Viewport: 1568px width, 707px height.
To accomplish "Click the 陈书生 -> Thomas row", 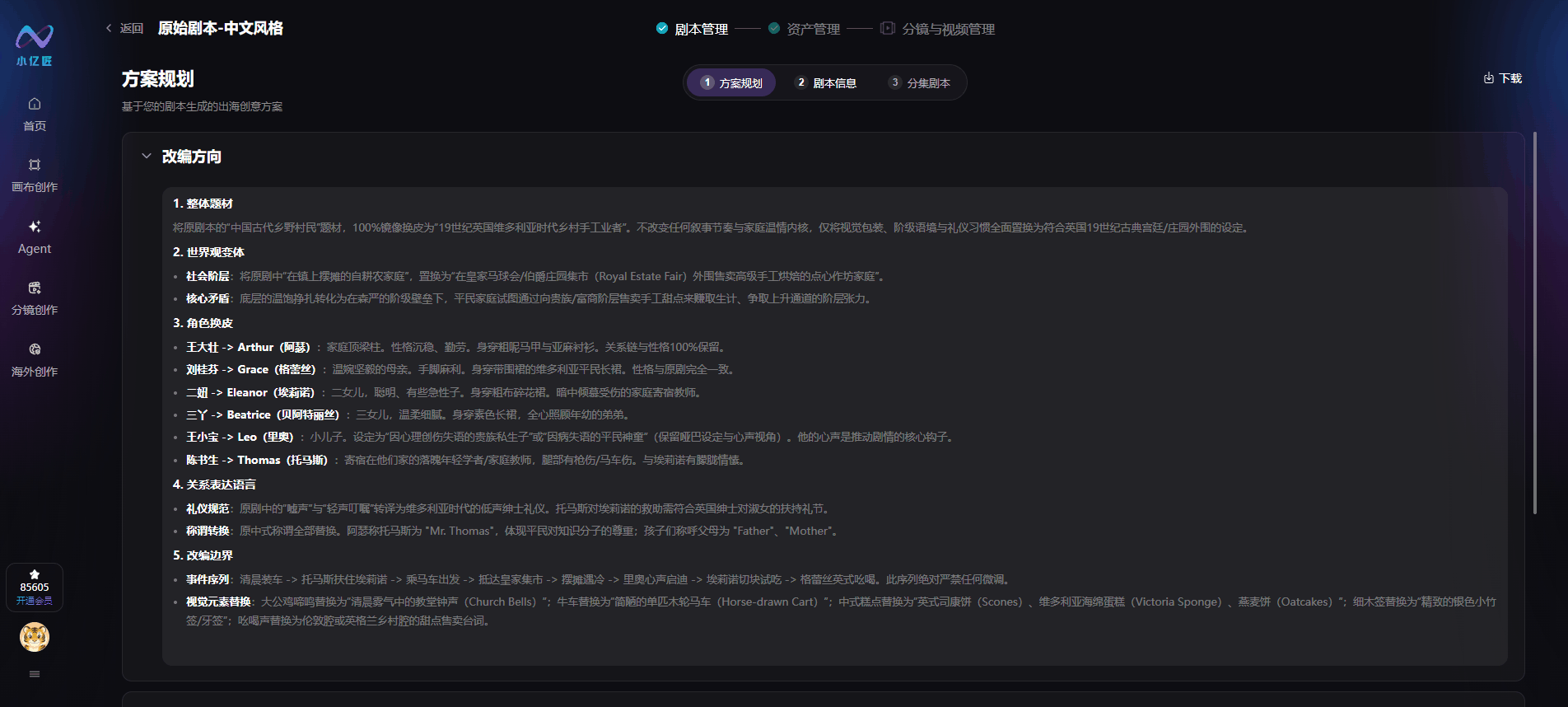I will tap(467, 460).
